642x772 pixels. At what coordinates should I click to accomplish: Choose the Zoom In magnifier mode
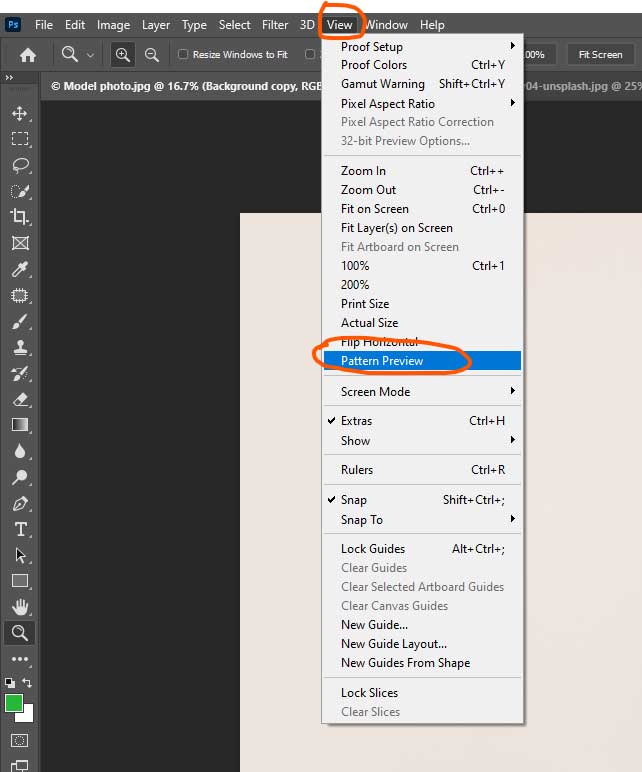[x=123, y=54]
